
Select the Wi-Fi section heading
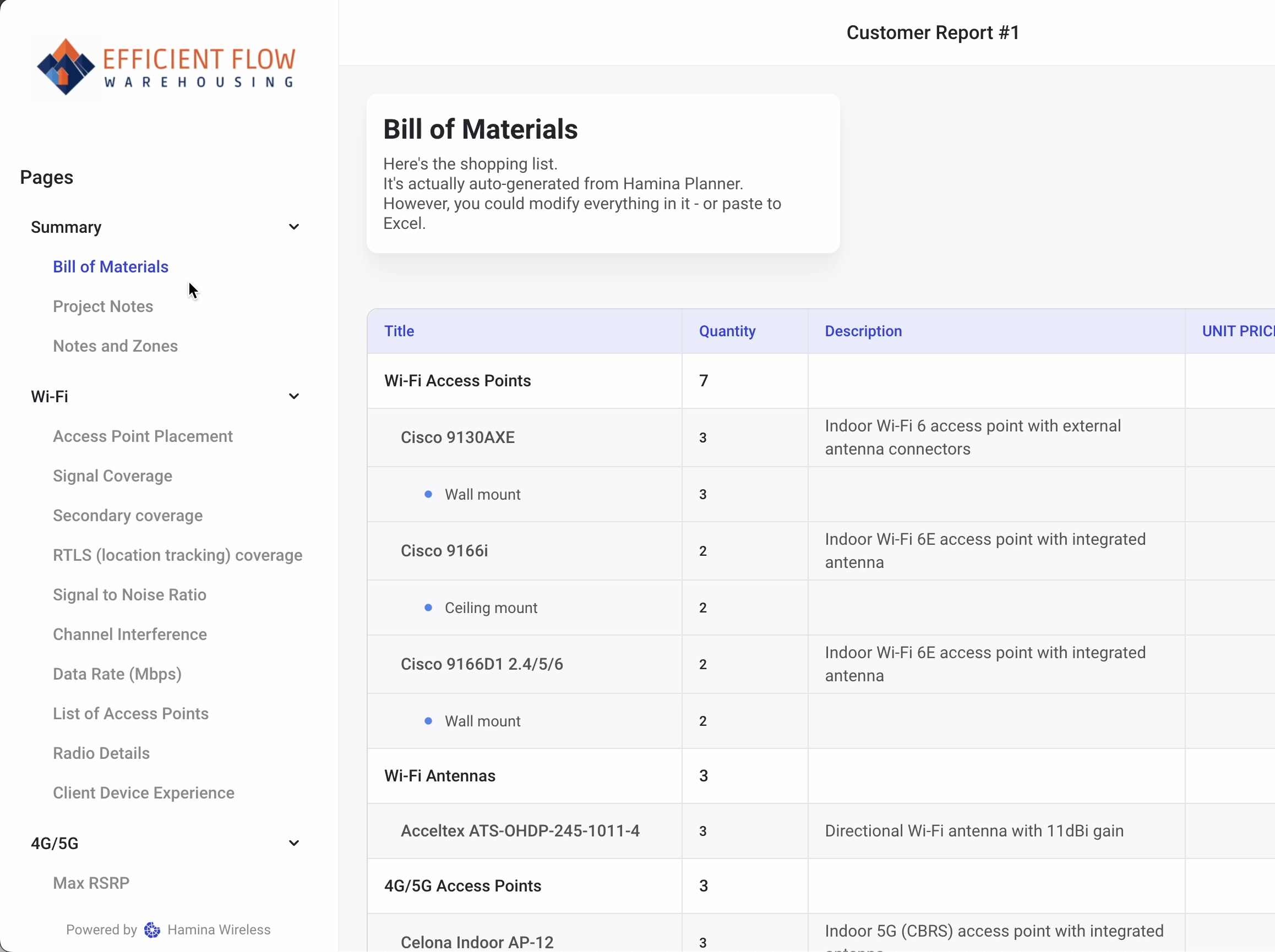[x=50, y=396]
